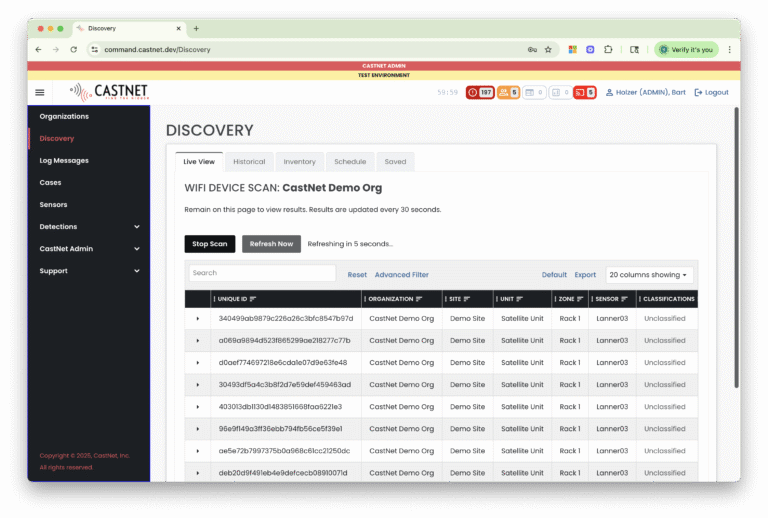Viewport: 768px width, 518px height.
Task: View site information icon in address bar
Action: 95,49
